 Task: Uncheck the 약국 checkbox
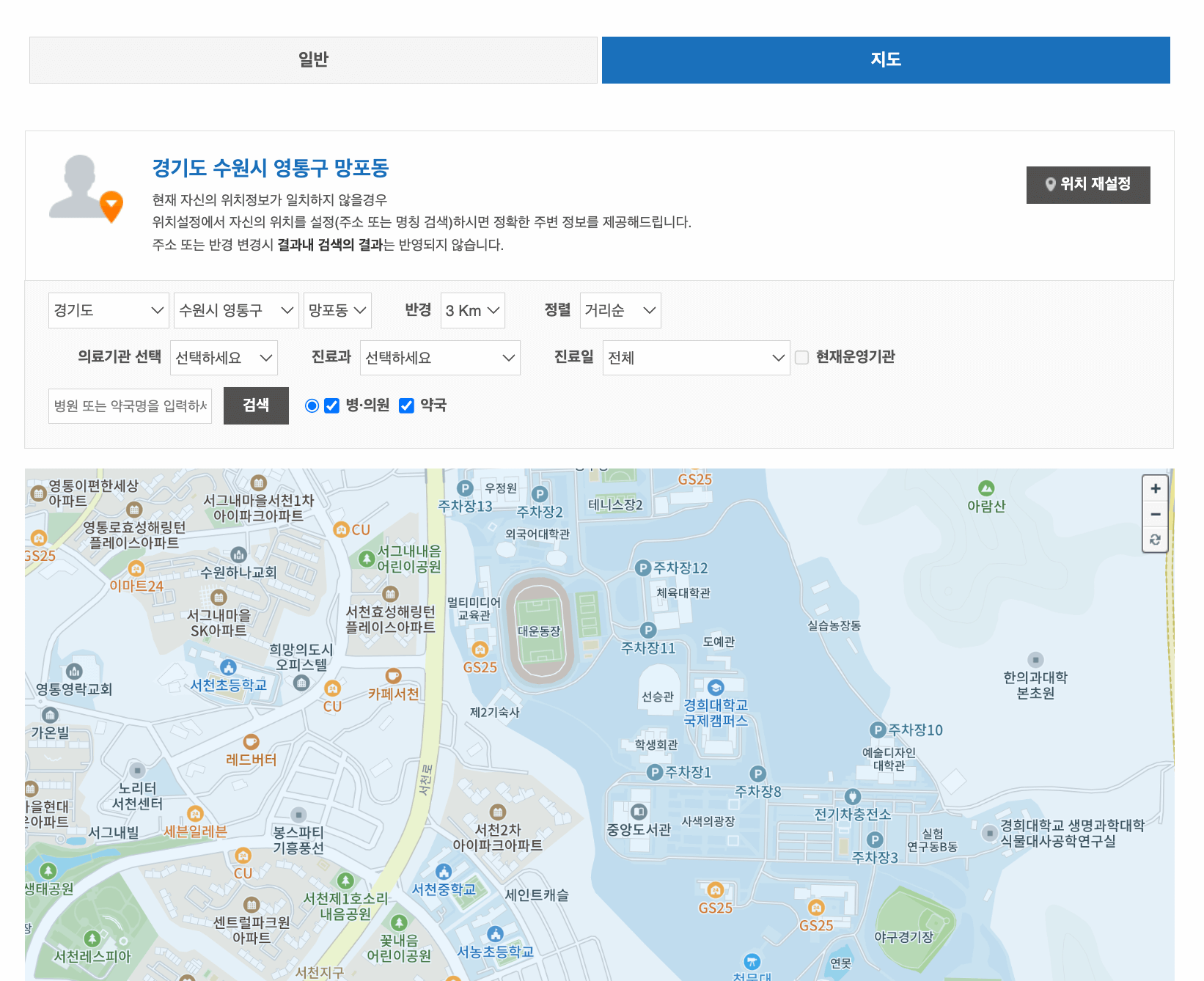click(x=406, y=405)
